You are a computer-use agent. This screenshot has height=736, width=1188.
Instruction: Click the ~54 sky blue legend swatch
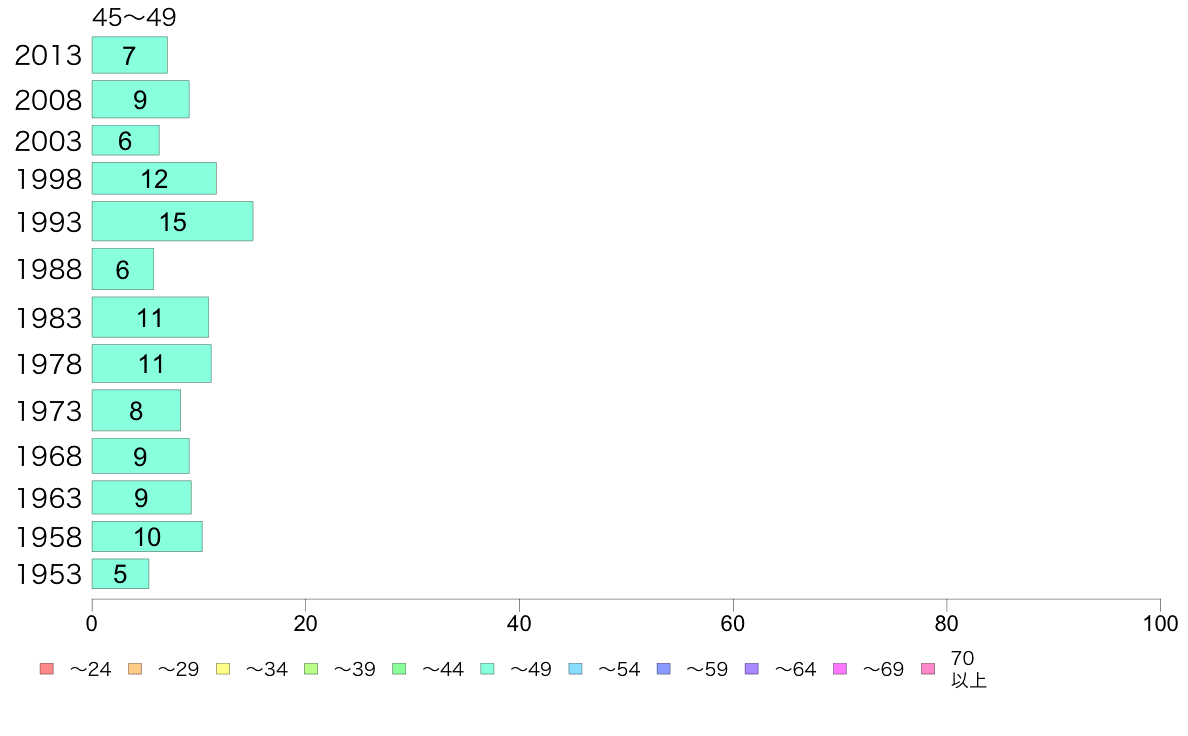tap(575, 669)
